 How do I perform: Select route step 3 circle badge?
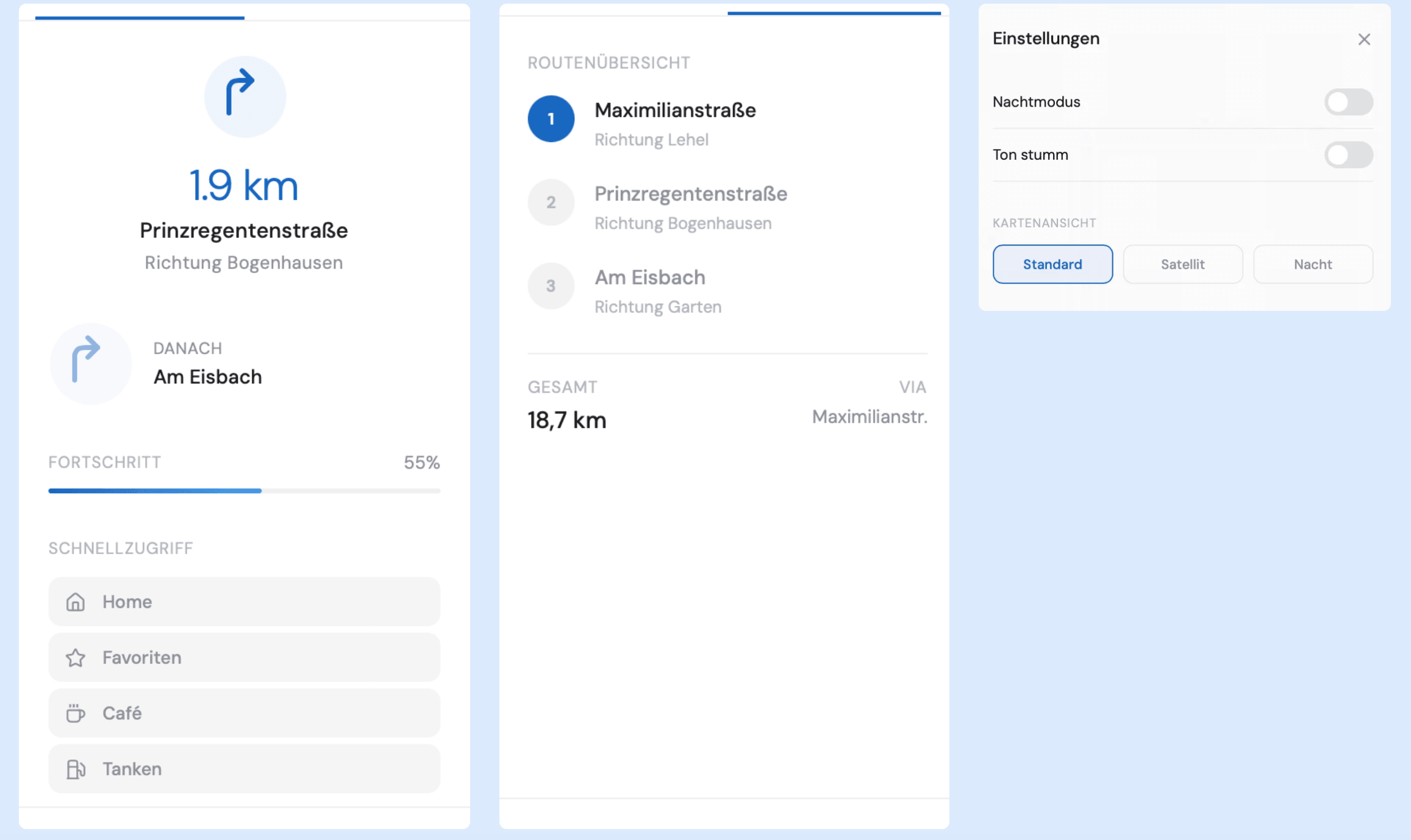pyautogui.click(x=551, y=286)
